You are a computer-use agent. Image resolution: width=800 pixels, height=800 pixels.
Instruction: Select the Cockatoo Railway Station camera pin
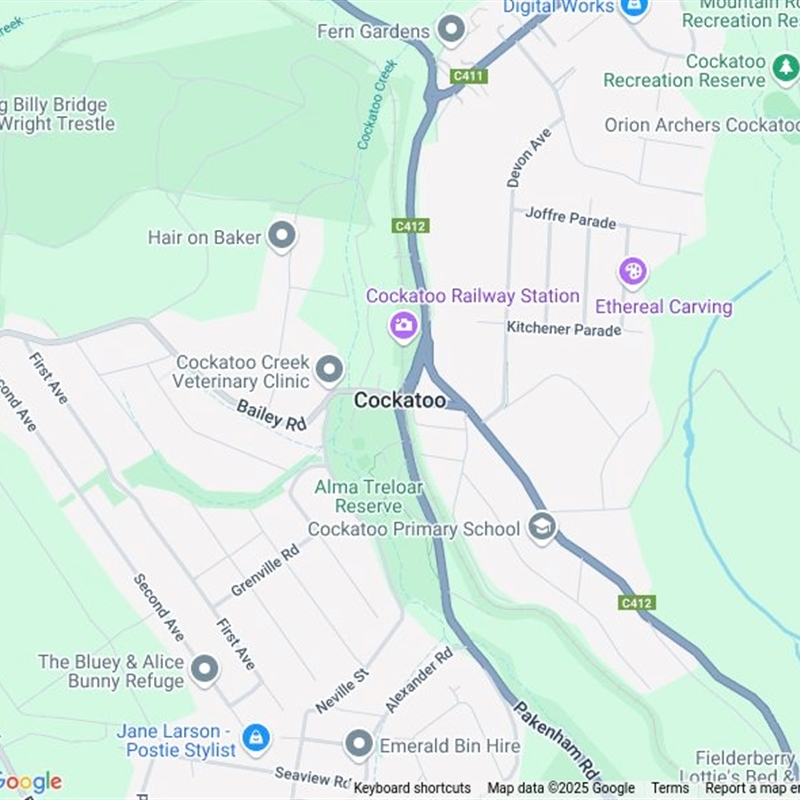pyautogui.click(x=404, y=326)
